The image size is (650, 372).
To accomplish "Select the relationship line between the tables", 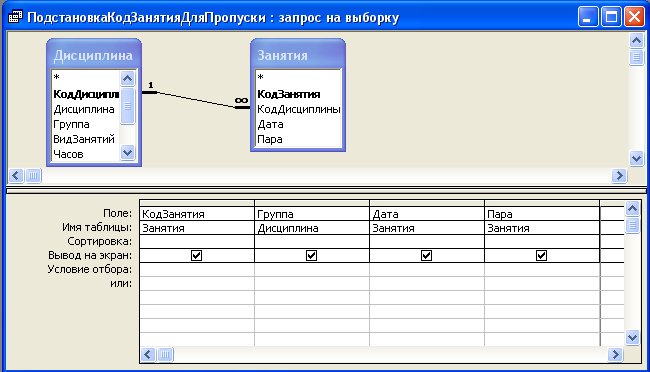I will tap(196, 100).
